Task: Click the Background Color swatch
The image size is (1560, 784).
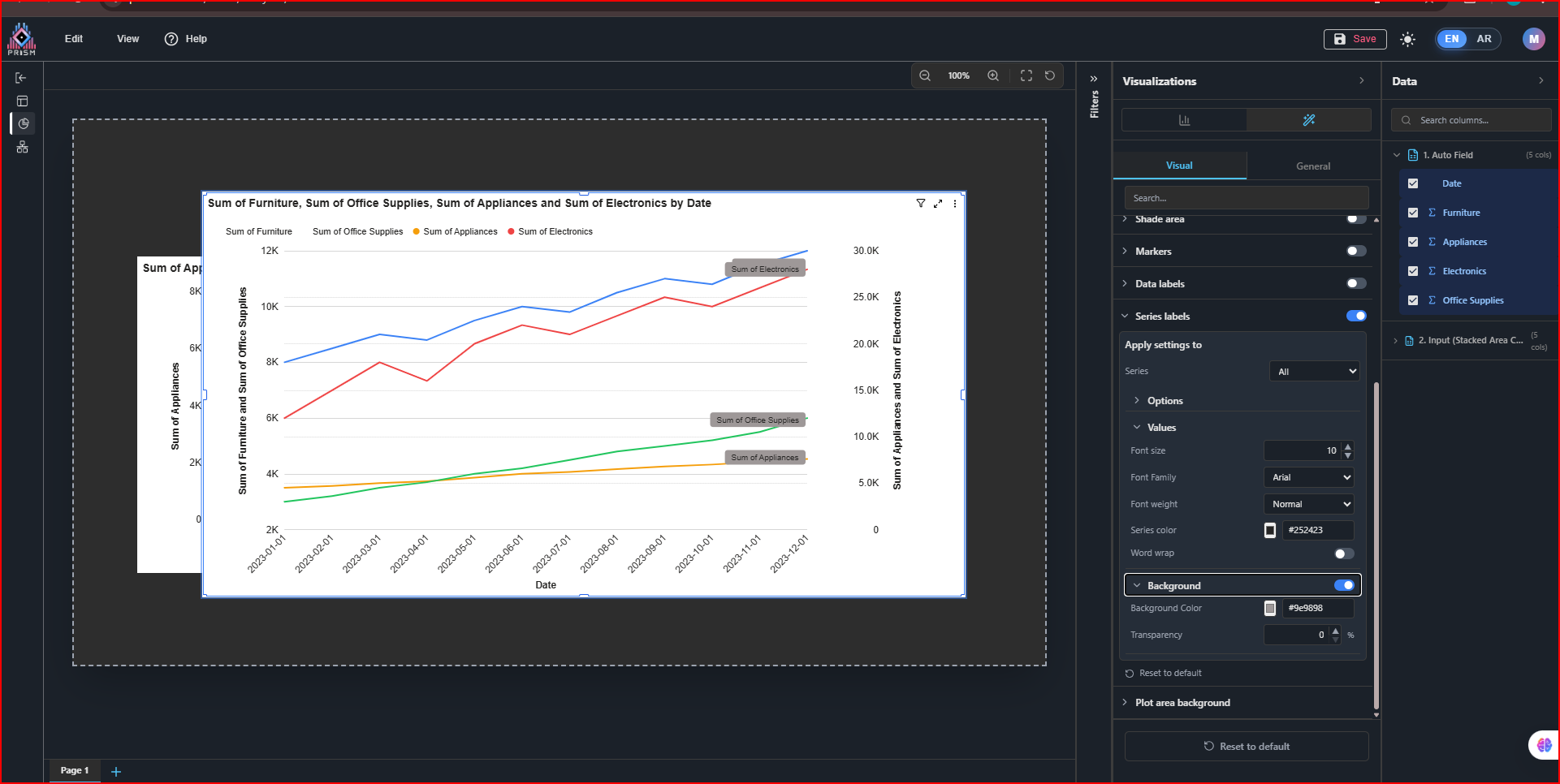Action: pos(1270,609)
